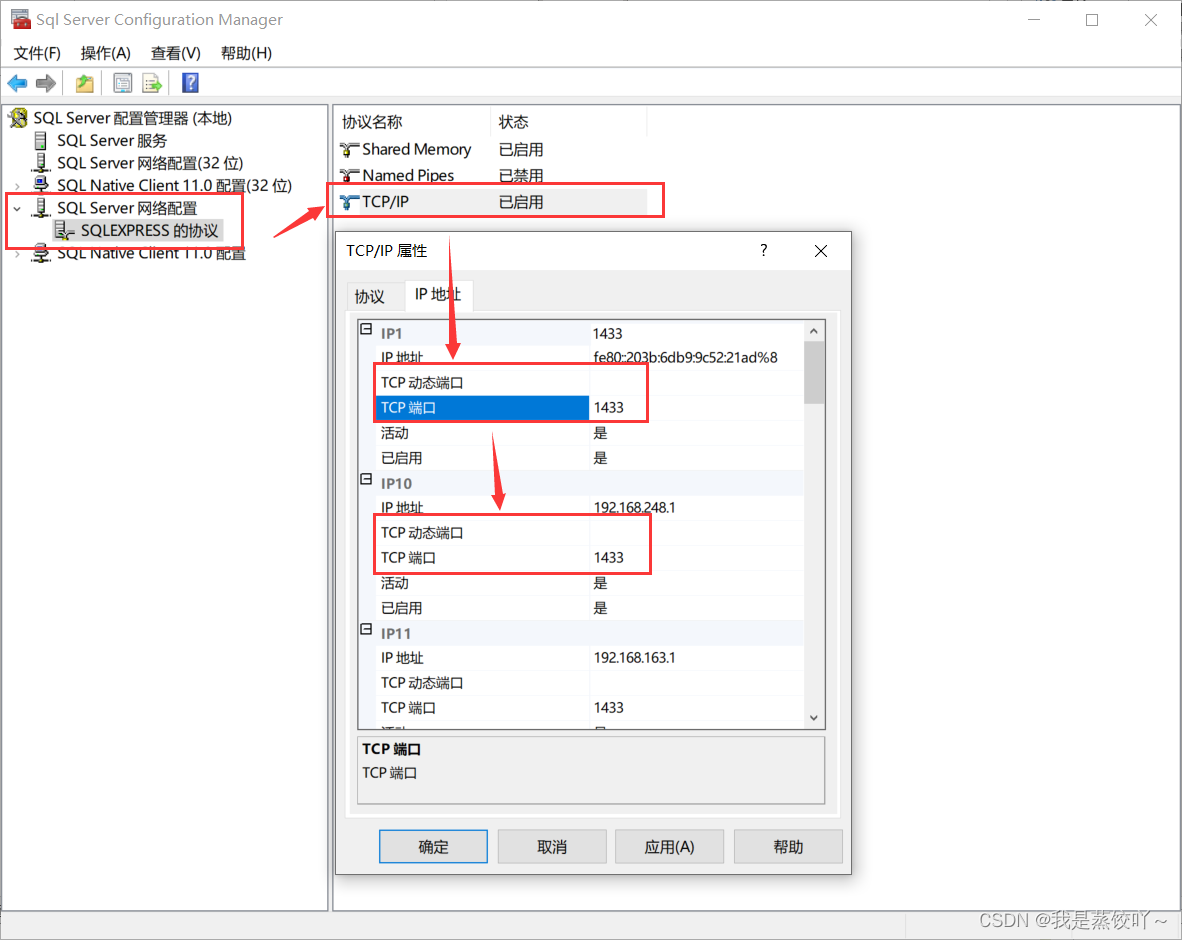Click the Back arrow toolbar icon
The height and width of the screenshot is (940, 1182).
(17, 83)
